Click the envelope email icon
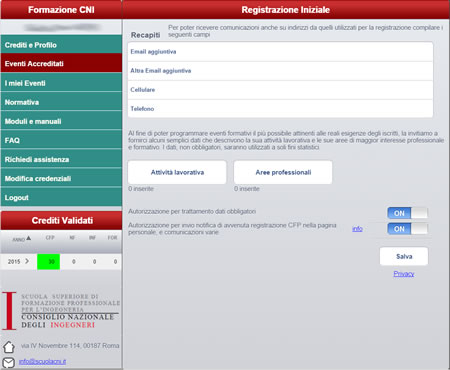Viewport: 450px width, 370px height. click(x=9, y=362)
